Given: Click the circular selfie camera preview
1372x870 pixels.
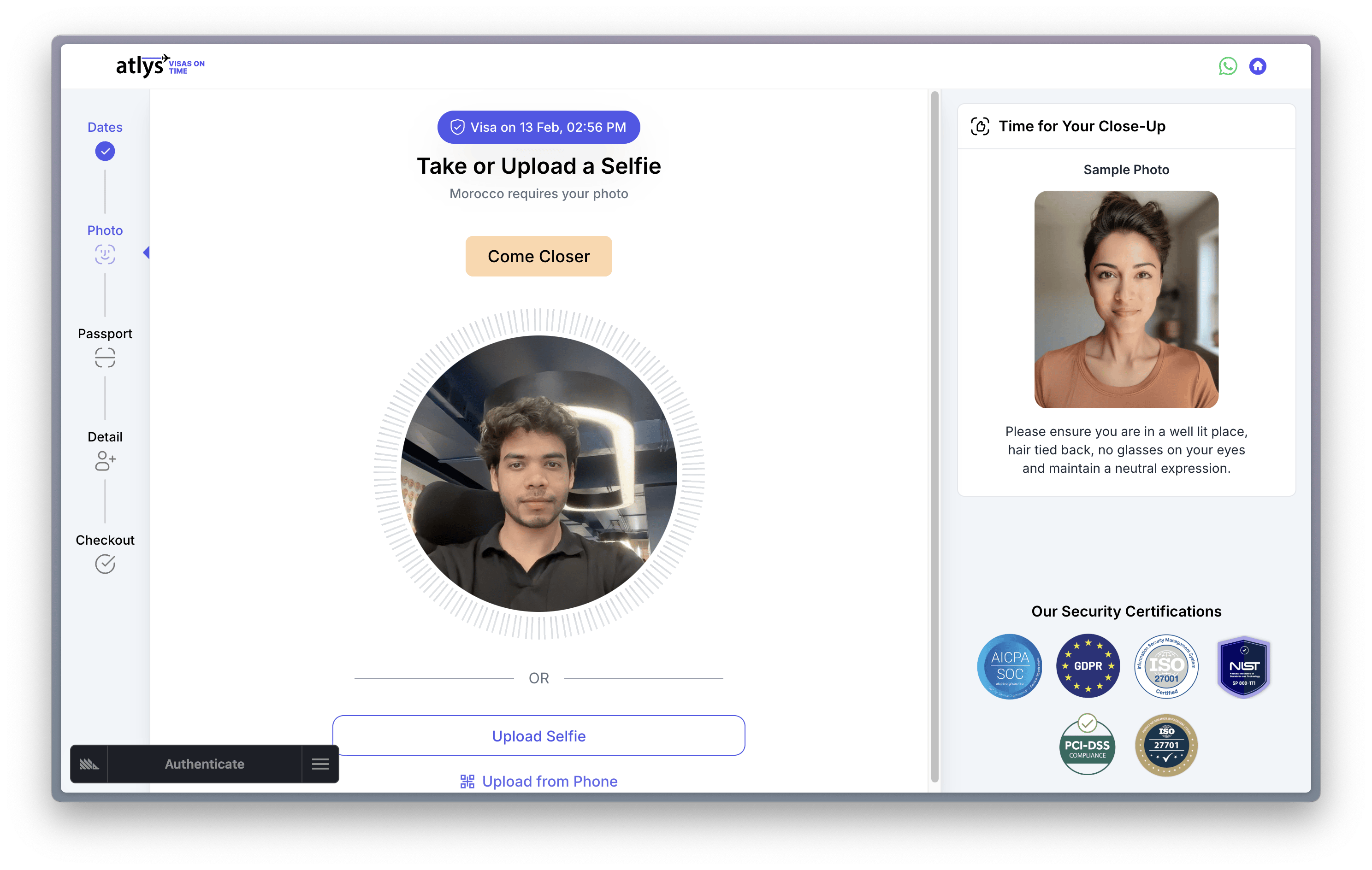Looking at the screenshot, I should point(538,474).
